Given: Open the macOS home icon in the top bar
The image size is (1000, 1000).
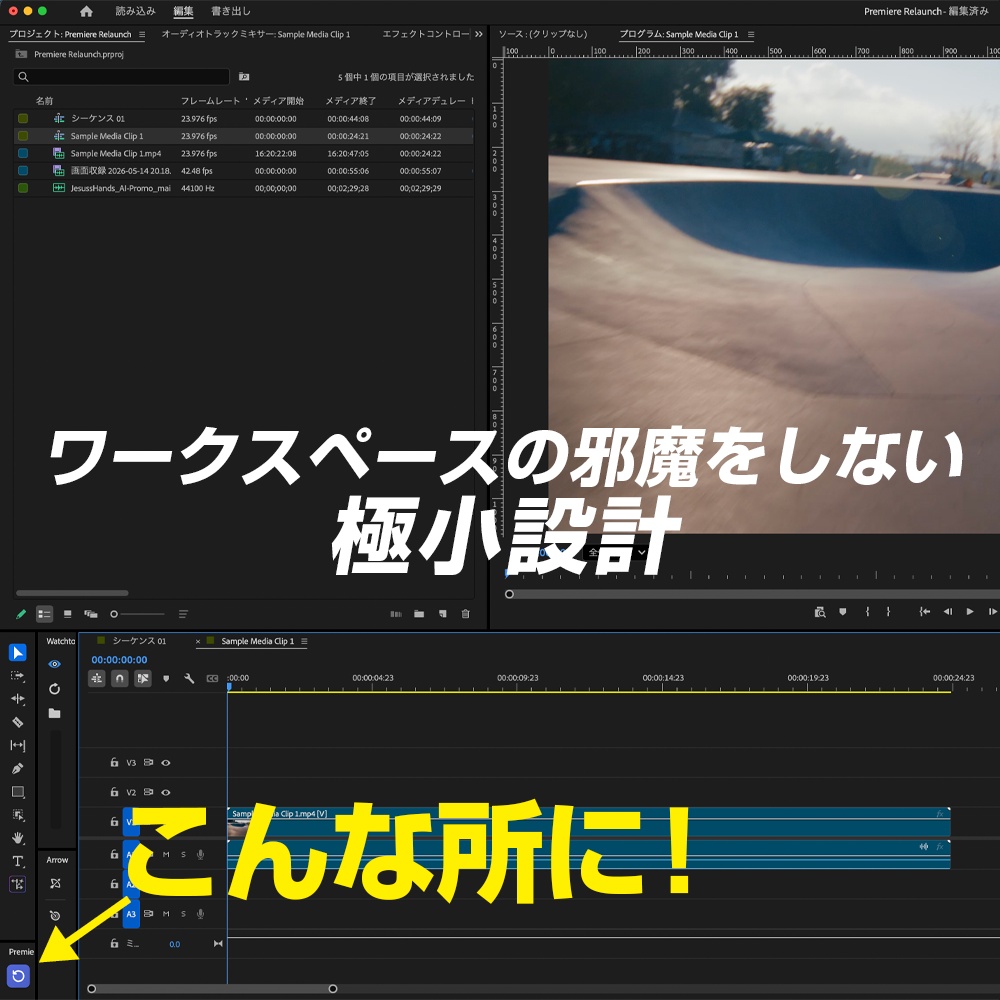Looking at the screenshot, I should click(86, 11).
